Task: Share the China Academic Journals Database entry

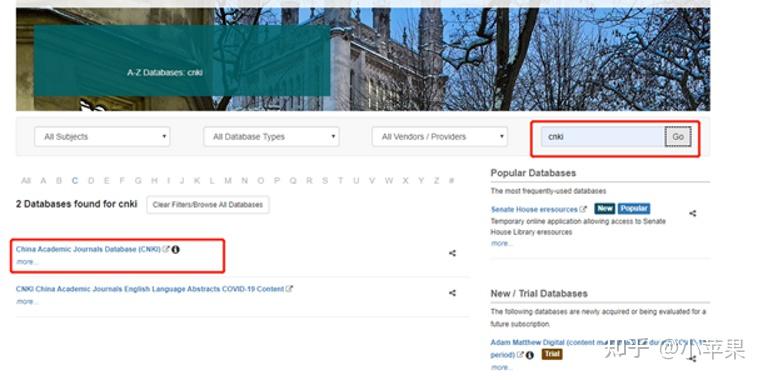Action: [452, 253]
